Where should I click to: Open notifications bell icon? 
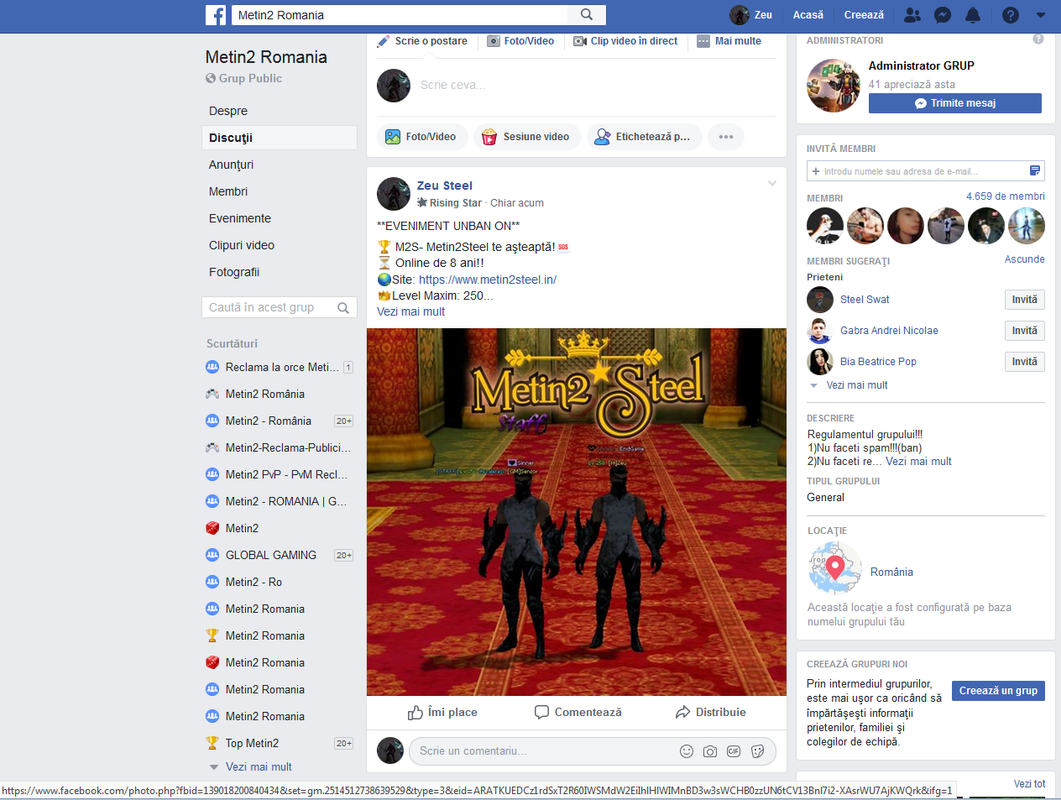(972, 15)
